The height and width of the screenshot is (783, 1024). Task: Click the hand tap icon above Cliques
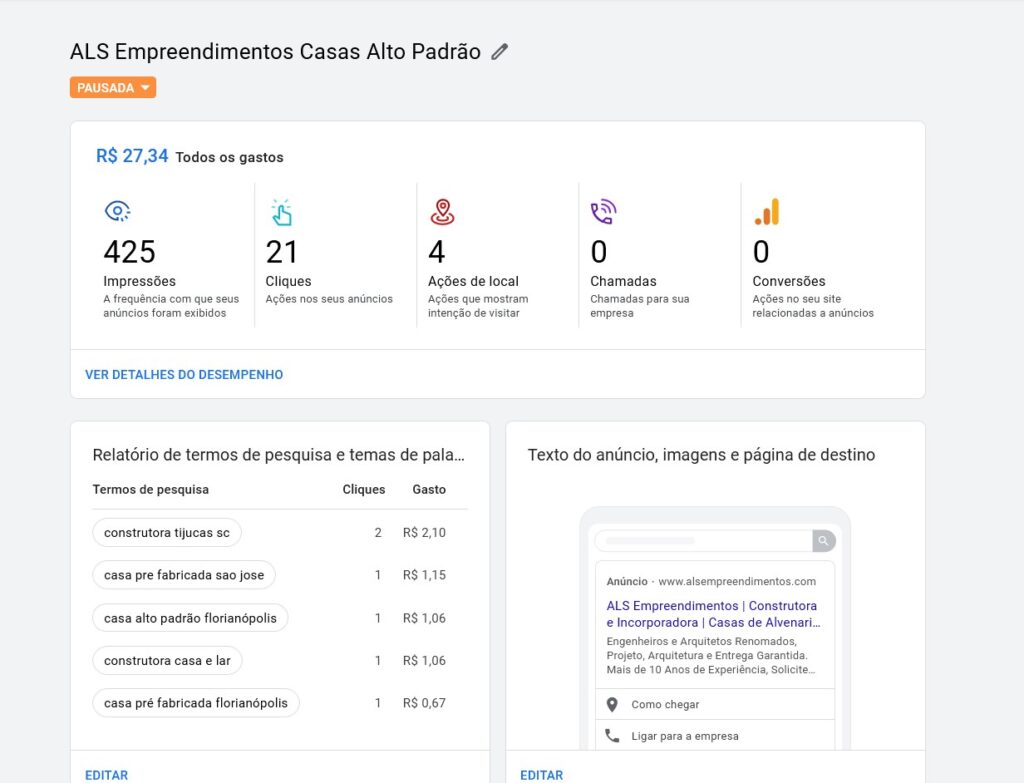tap(281, 212)
